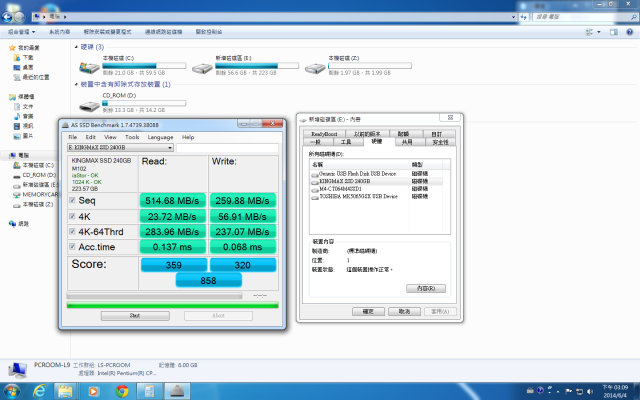640x400 pixels.
Task: Open the address bar history dropdown arrow
Action: pos(513,17)
